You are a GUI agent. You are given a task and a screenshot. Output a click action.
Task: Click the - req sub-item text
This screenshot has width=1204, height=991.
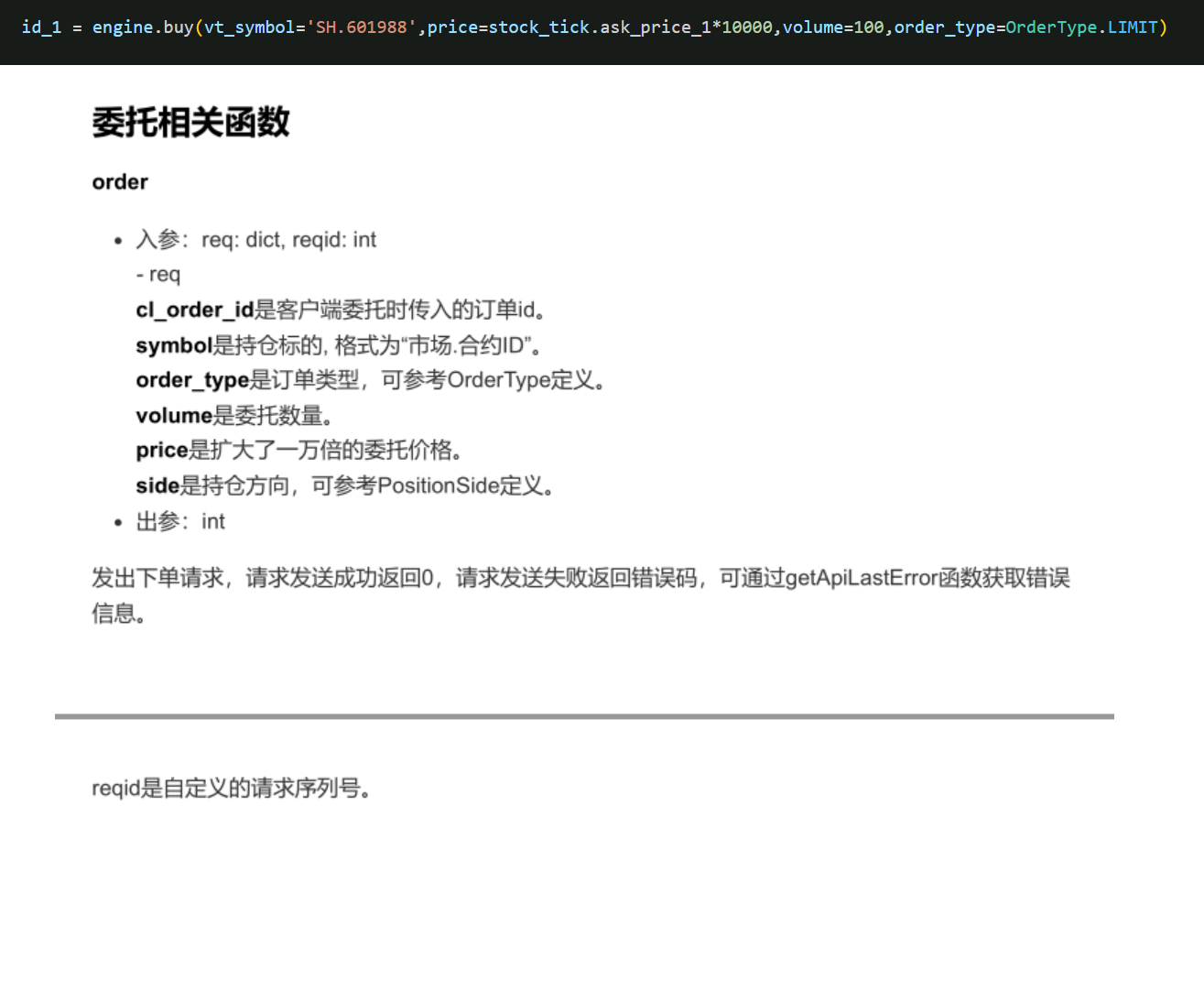[x=157, y=274]
